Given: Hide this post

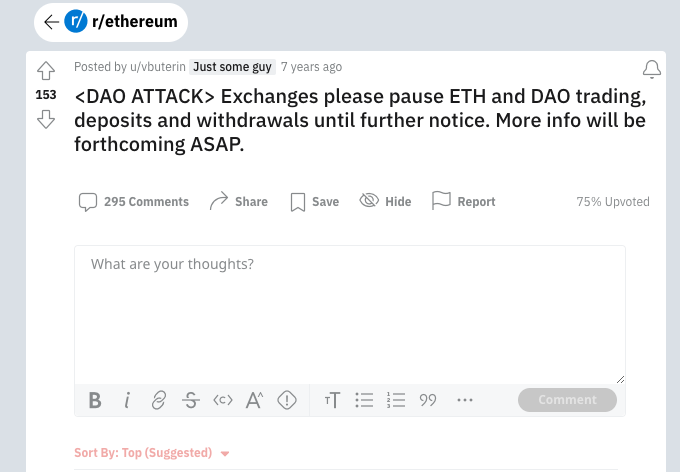Looking at the screenshot, I should pyautogui.click(x=385, y=201).
